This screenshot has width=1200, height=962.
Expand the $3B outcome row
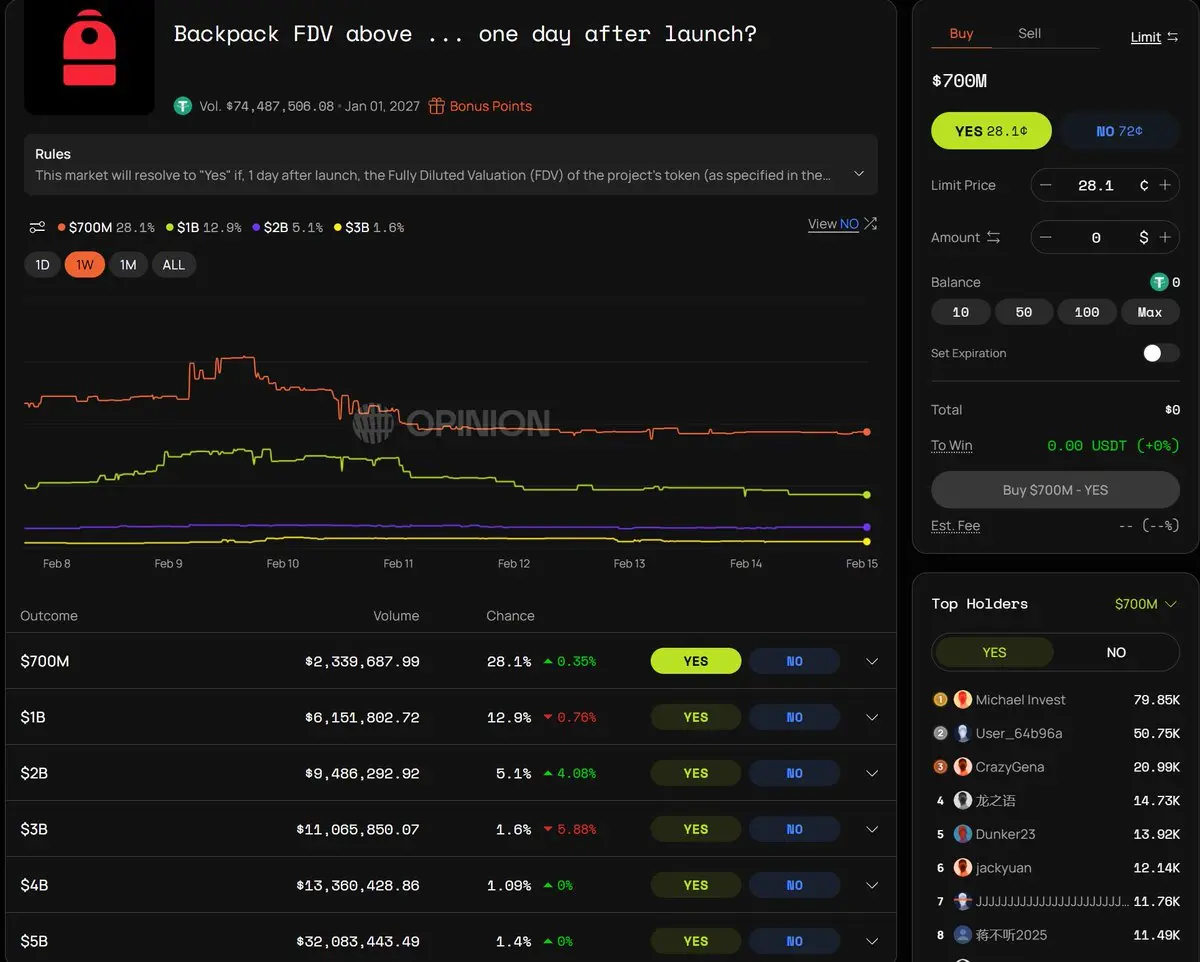pyautogui.click(x=872, y=829)
